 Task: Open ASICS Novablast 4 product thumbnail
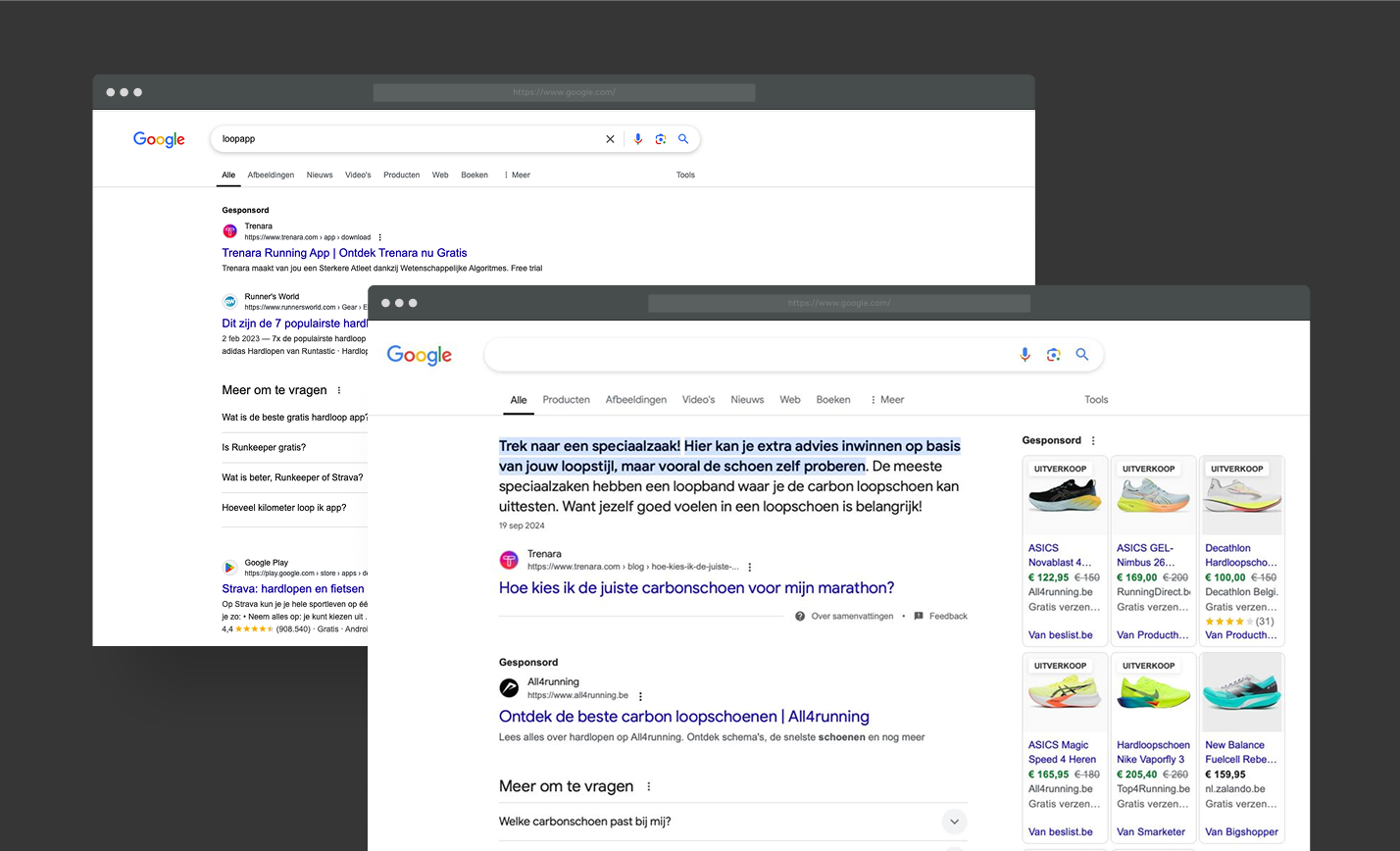(1065, 495)
